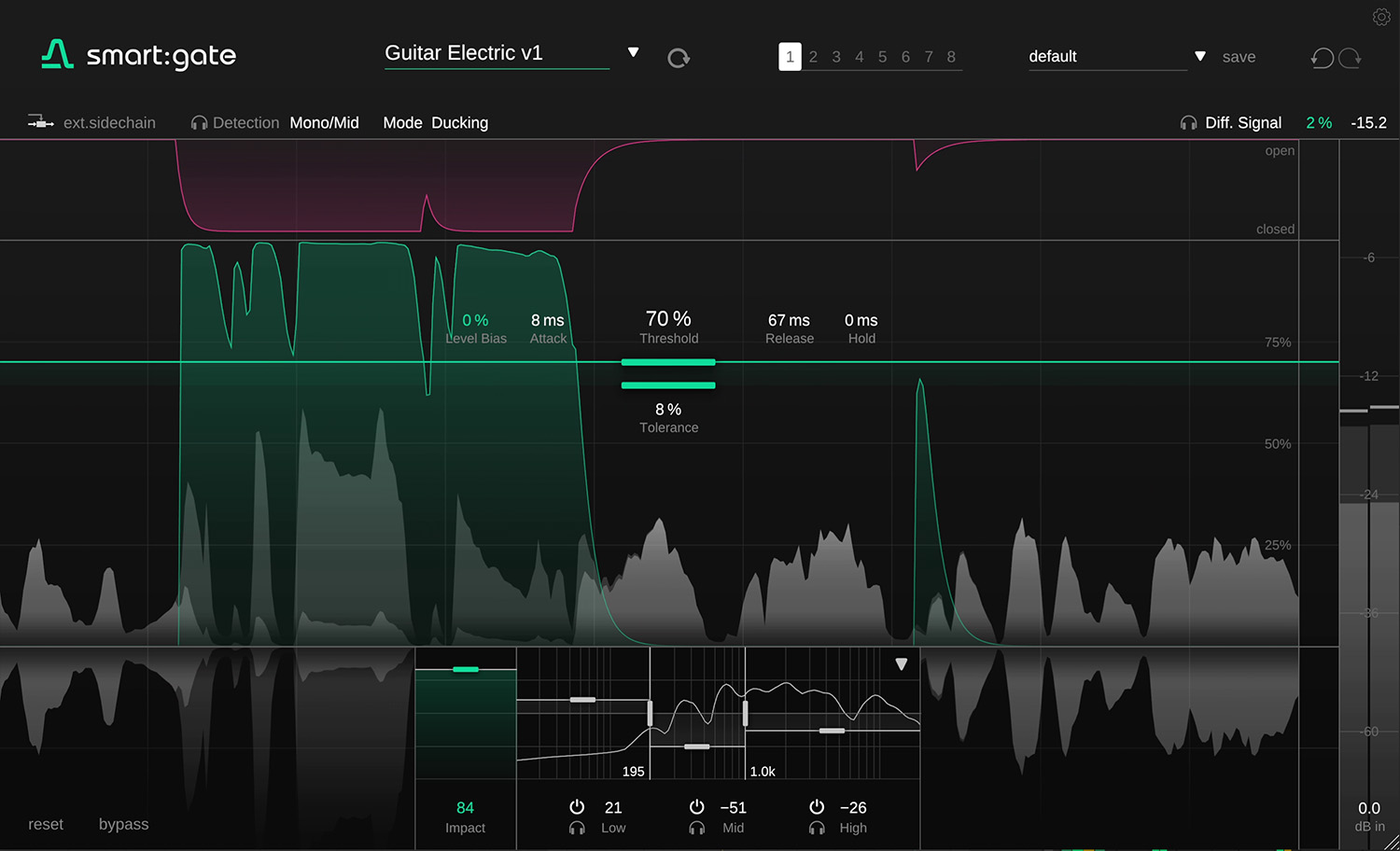Click the Detection headphone listen icon
The height and width of the screenshot is (851, 1400).
tap(199, 123)
